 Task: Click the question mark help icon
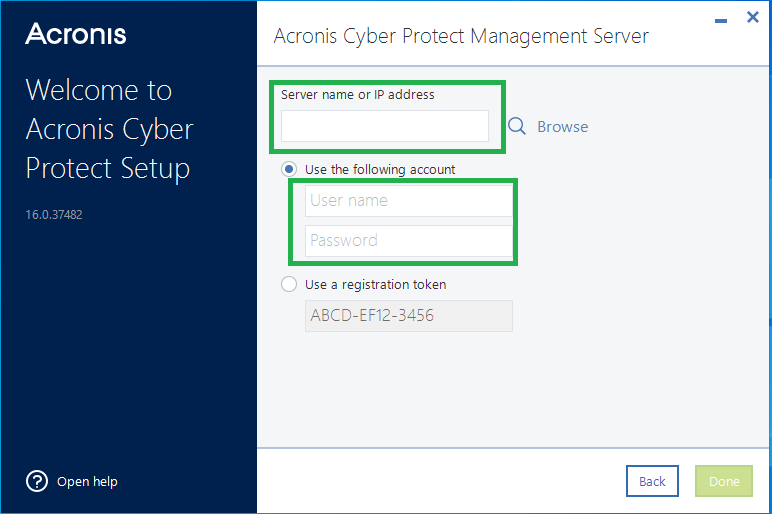coord(37,481)
